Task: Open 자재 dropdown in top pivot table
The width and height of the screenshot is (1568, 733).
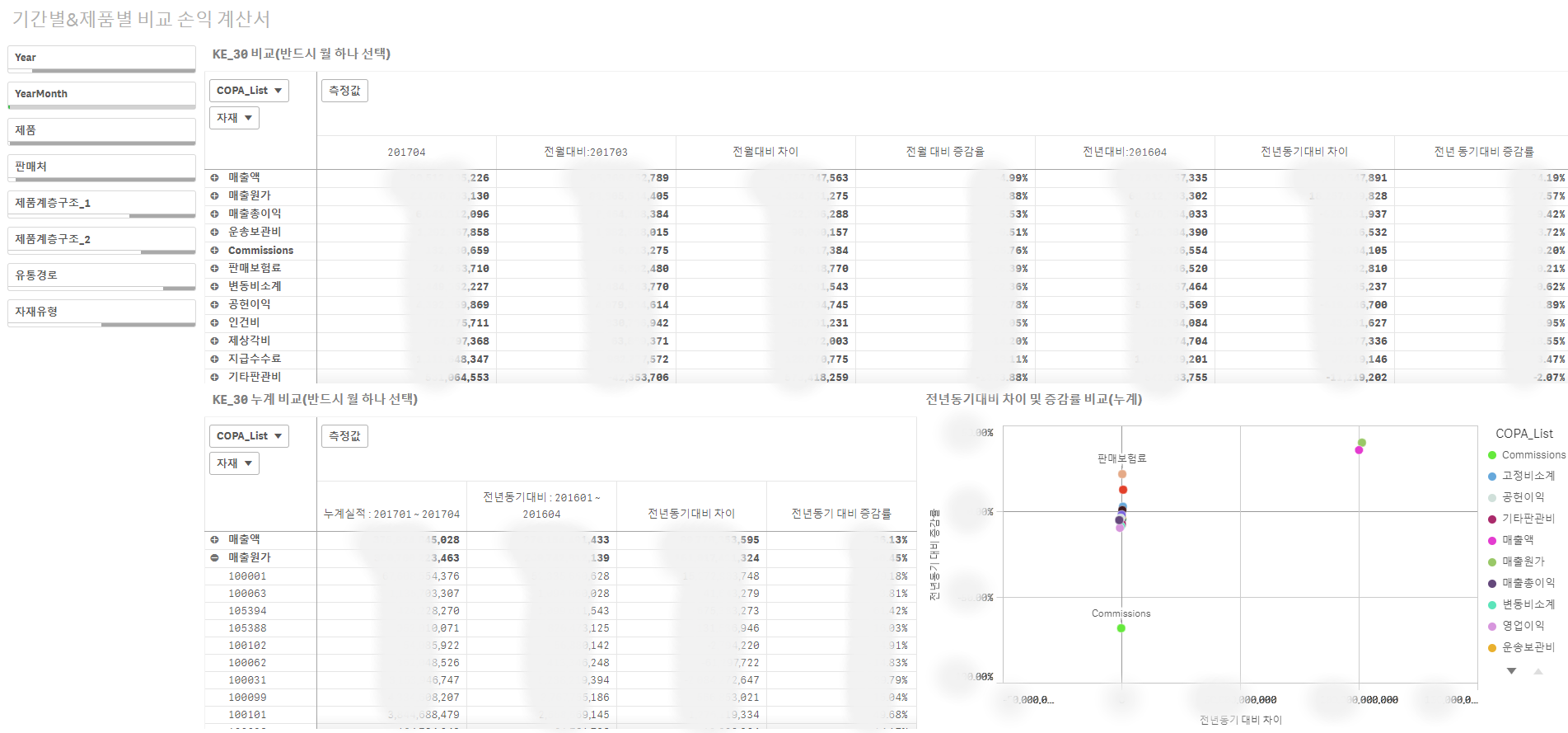Action: click(234, 118)
